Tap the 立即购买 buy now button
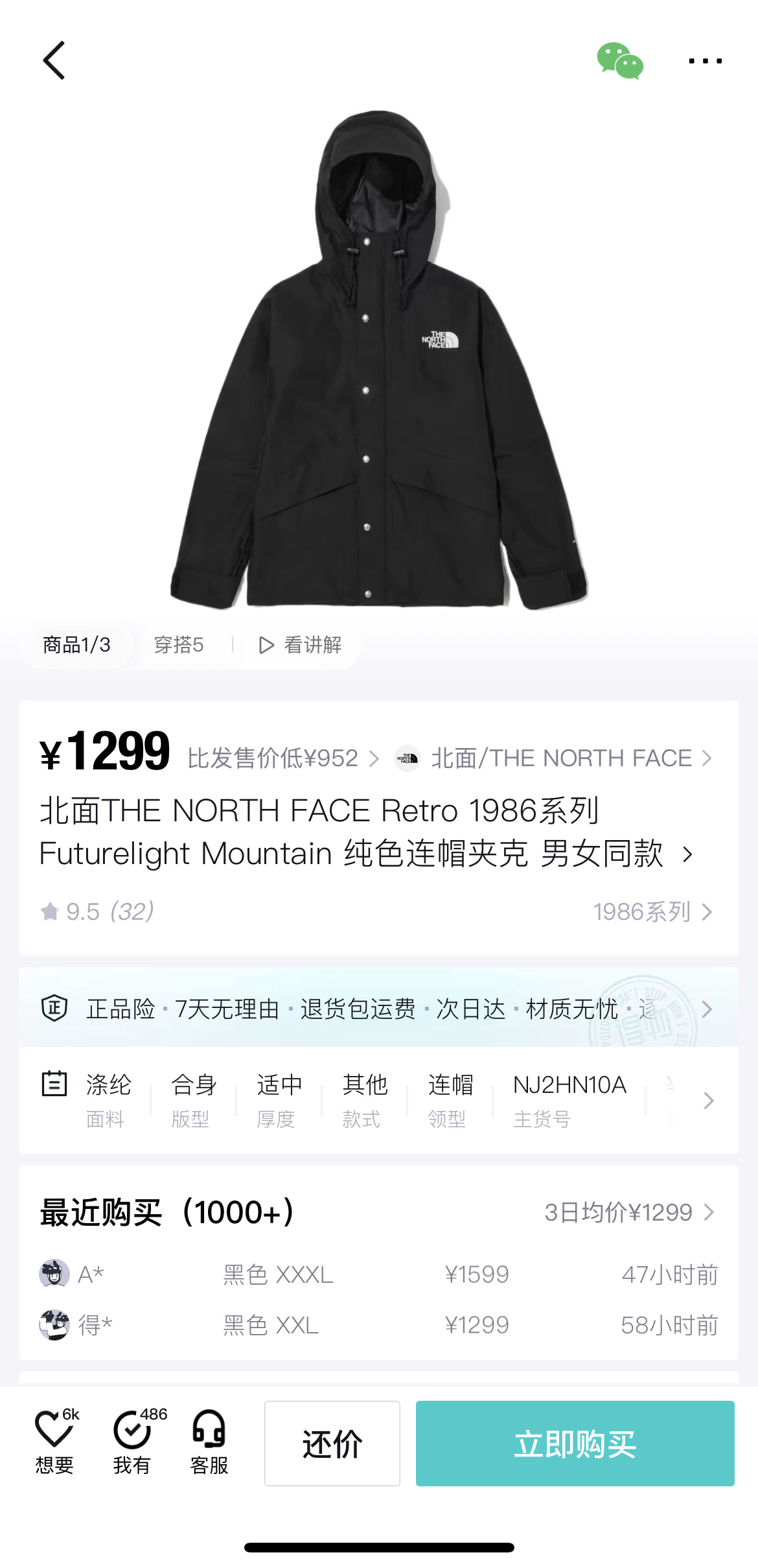Screen dimensions: 758x1568 pyautogui.click(x=575, y=1444)
